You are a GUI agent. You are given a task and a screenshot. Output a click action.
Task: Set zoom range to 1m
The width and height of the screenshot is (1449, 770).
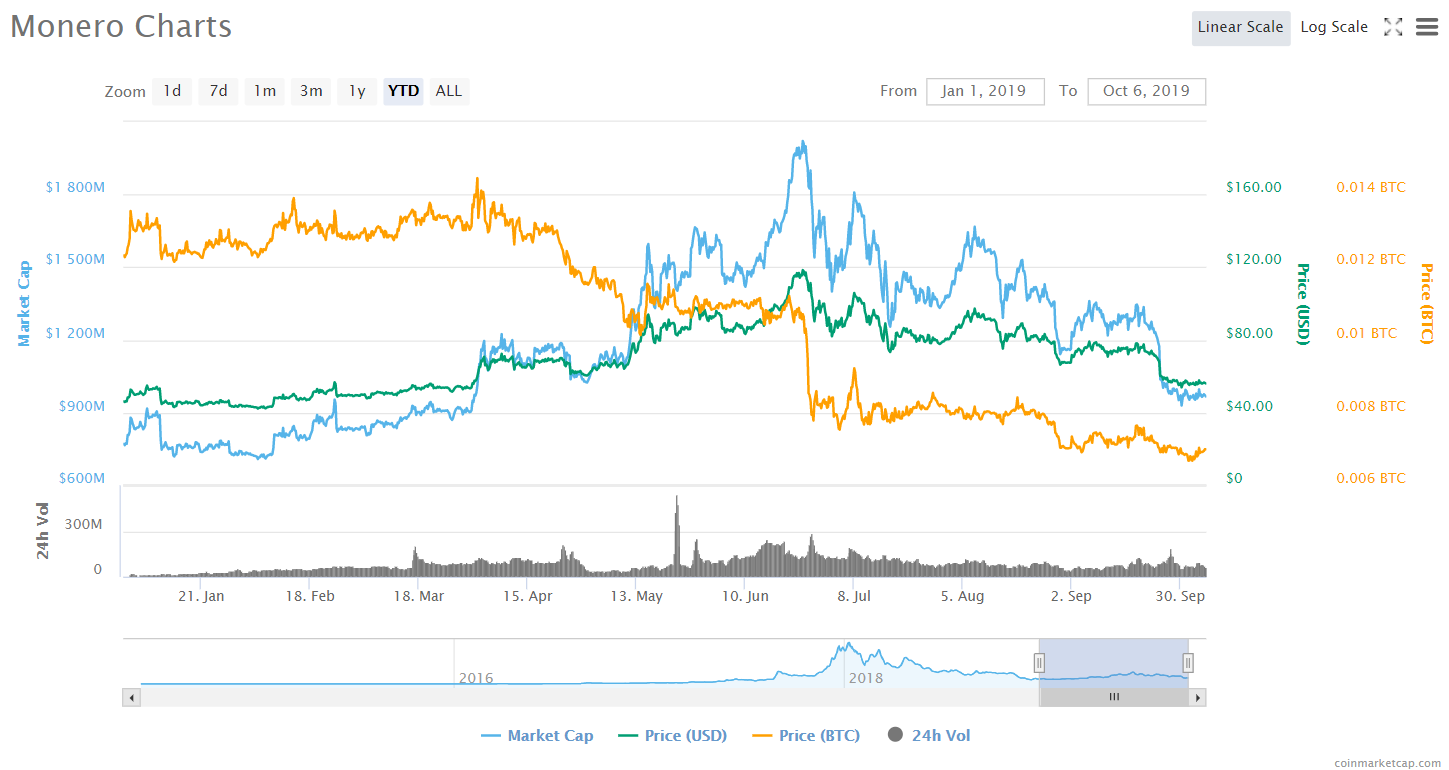tap(264, 91)
